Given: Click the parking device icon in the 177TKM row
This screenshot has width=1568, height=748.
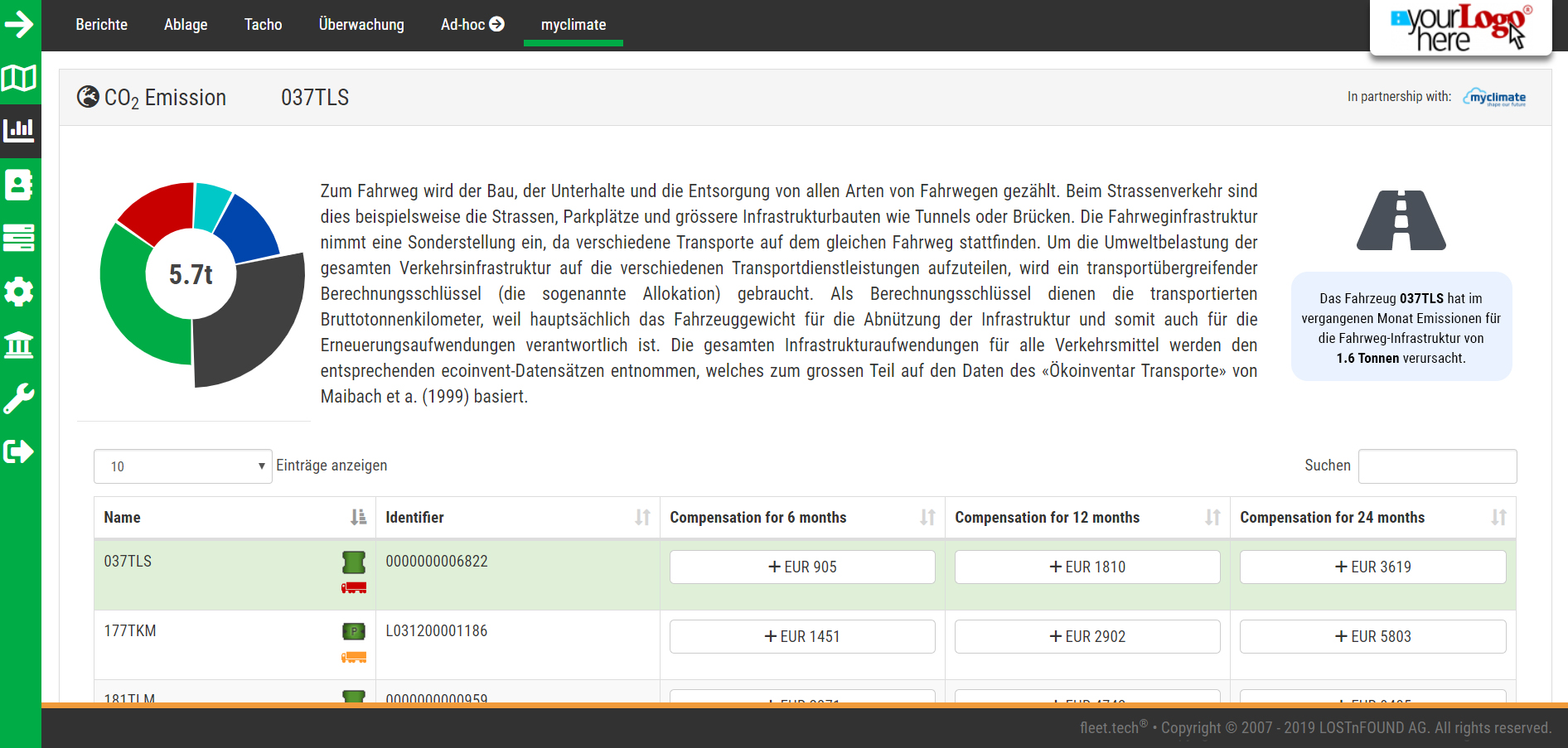Looking at the screenshot, I should (354, 631).
